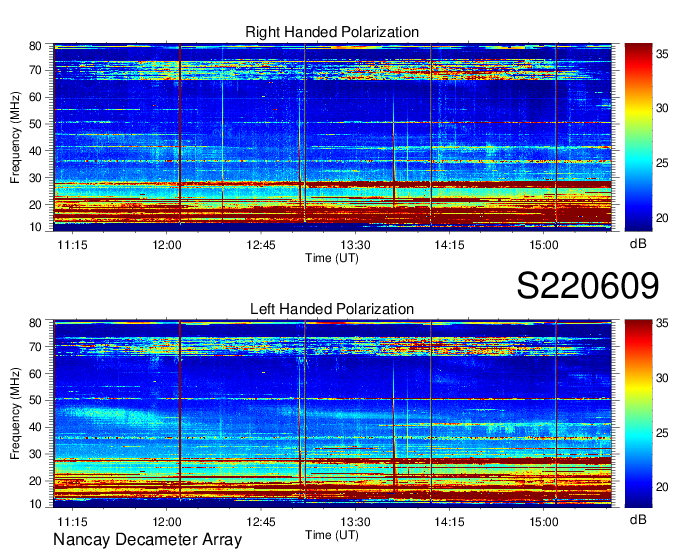Click the dB unit label of the Right Handed colorbar
This screenshot has width=680, height=552.
[638, 243]
